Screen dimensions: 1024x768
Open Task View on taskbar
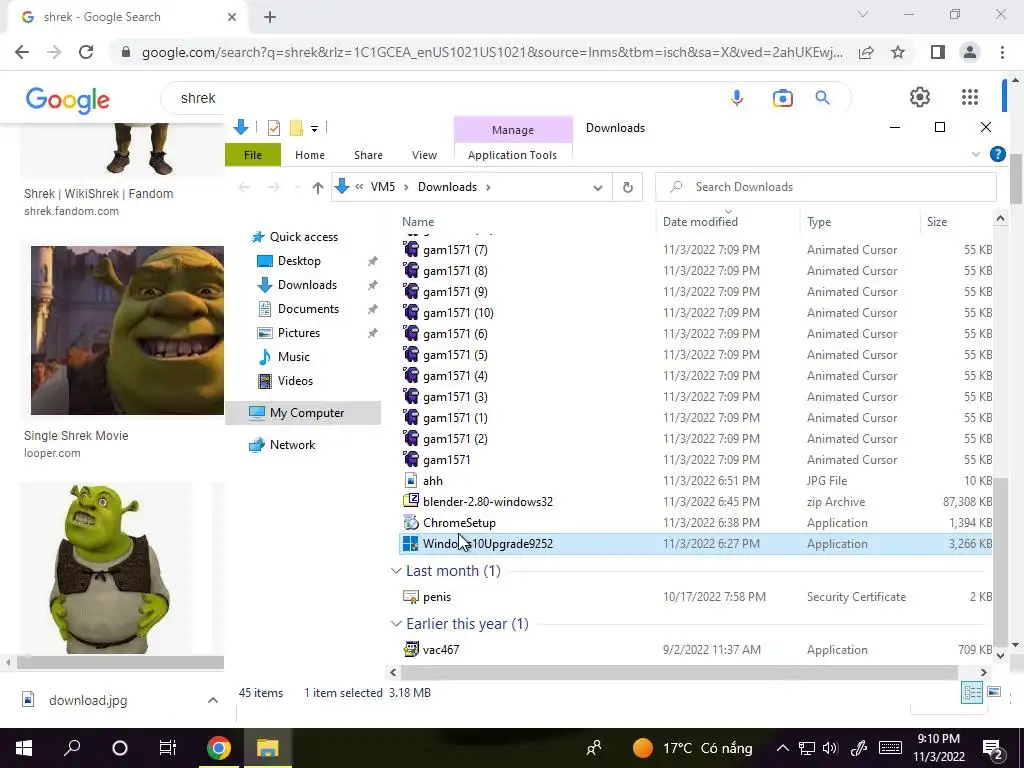168,748
